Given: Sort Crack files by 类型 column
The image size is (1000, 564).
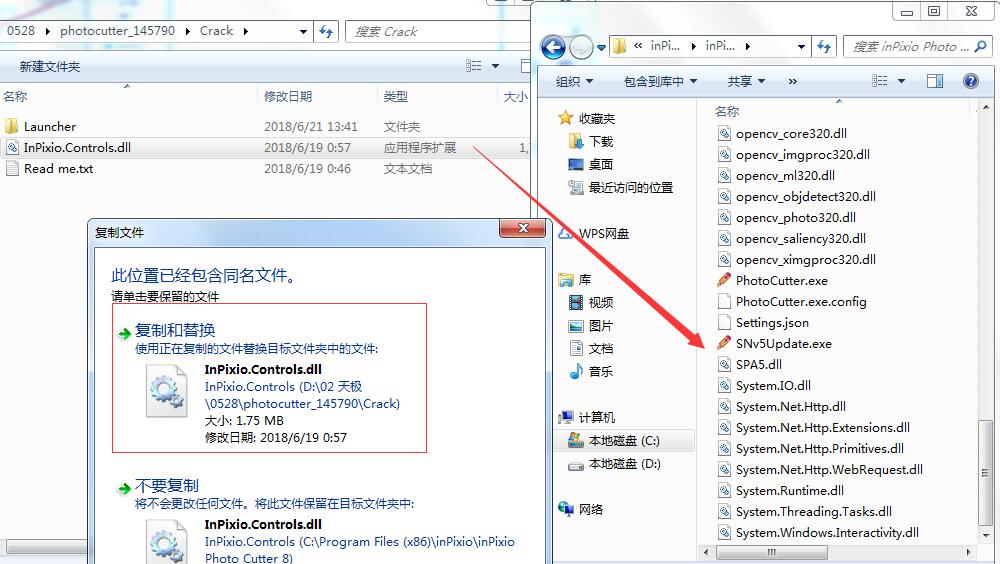Looking at the screenshot, I should [395, 96].
